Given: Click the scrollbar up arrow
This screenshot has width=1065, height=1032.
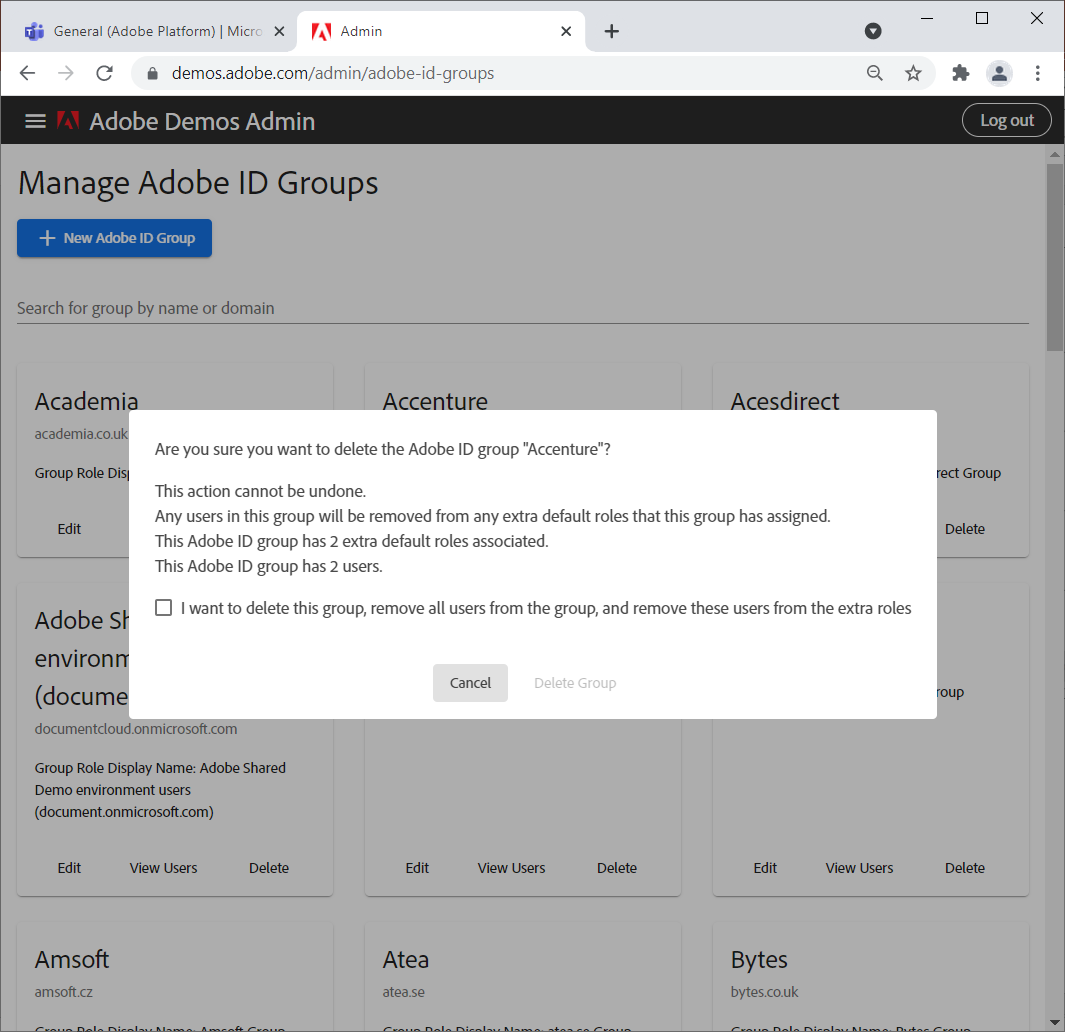Looking at the screenshot, I should tap(1054, 154).
